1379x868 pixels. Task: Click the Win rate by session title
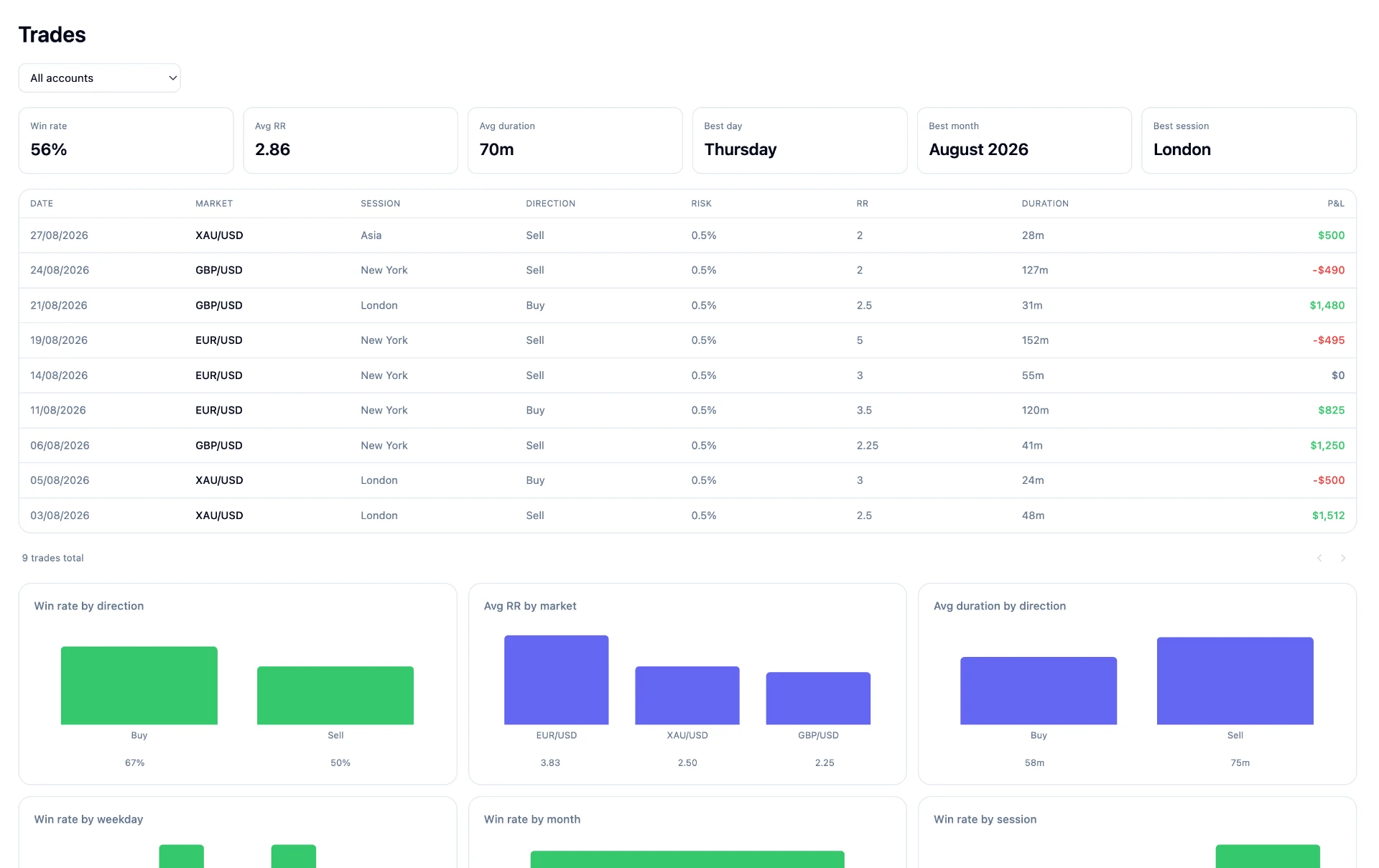(x=985, y=819)
